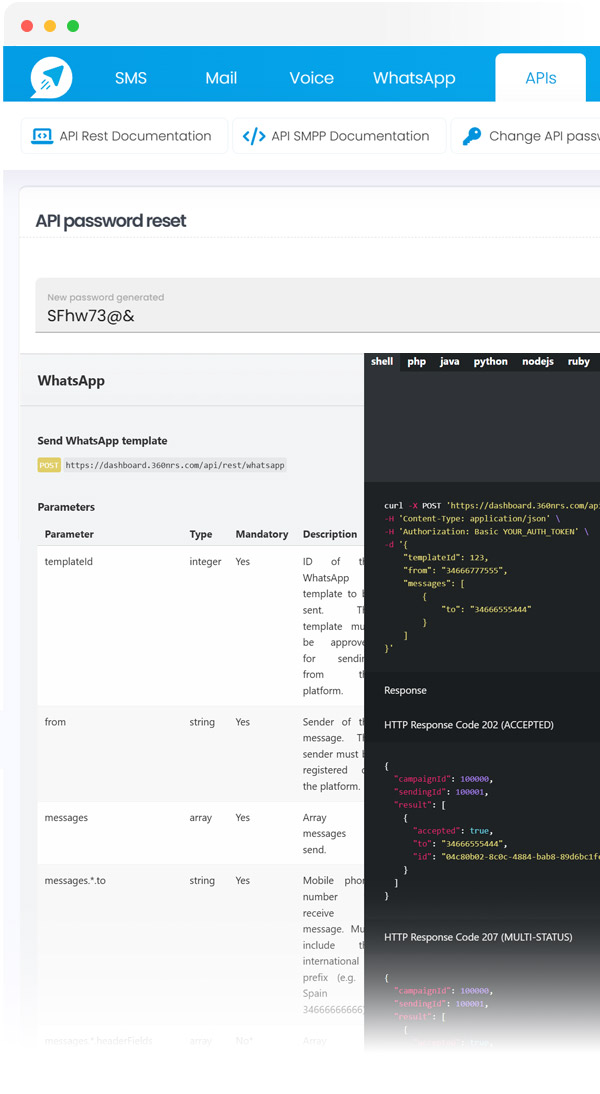Select the 'Send WhatsApp template' heading
The width and height of the screenshot is (600, 1094).
click(x=103, y=441)
